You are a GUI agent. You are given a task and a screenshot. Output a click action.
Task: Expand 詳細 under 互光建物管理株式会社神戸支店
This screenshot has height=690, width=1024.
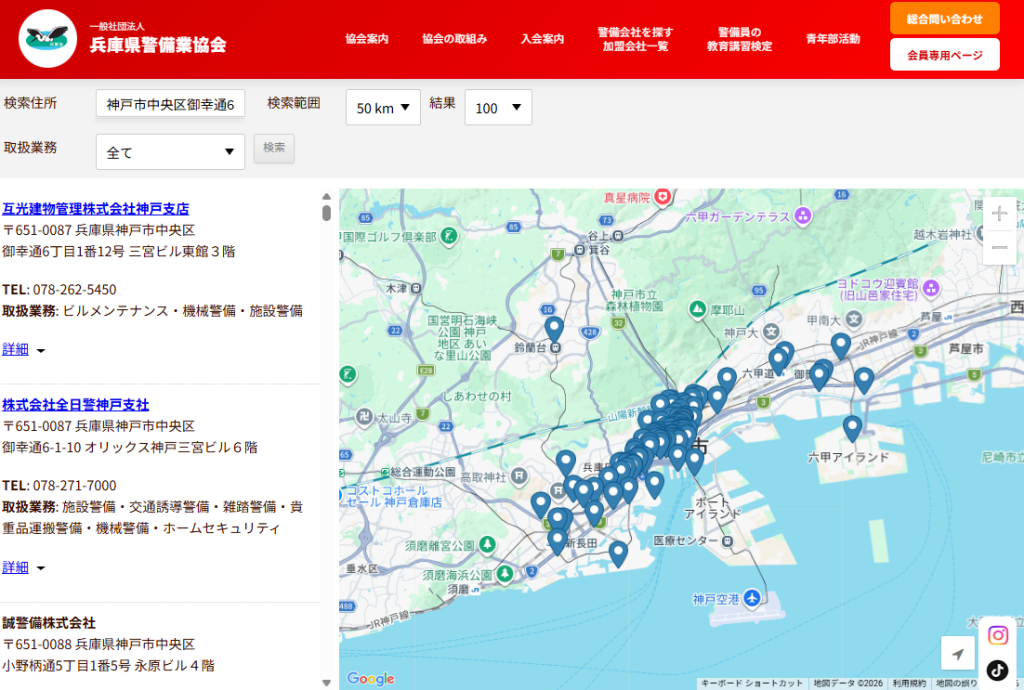tap(24, 349)
